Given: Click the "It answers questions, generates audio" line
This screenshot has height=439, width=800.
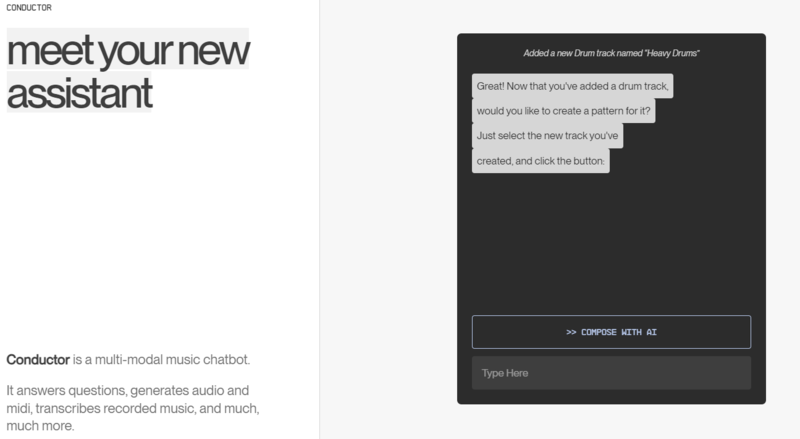Looking at the screenshot, I should (127, 390).
